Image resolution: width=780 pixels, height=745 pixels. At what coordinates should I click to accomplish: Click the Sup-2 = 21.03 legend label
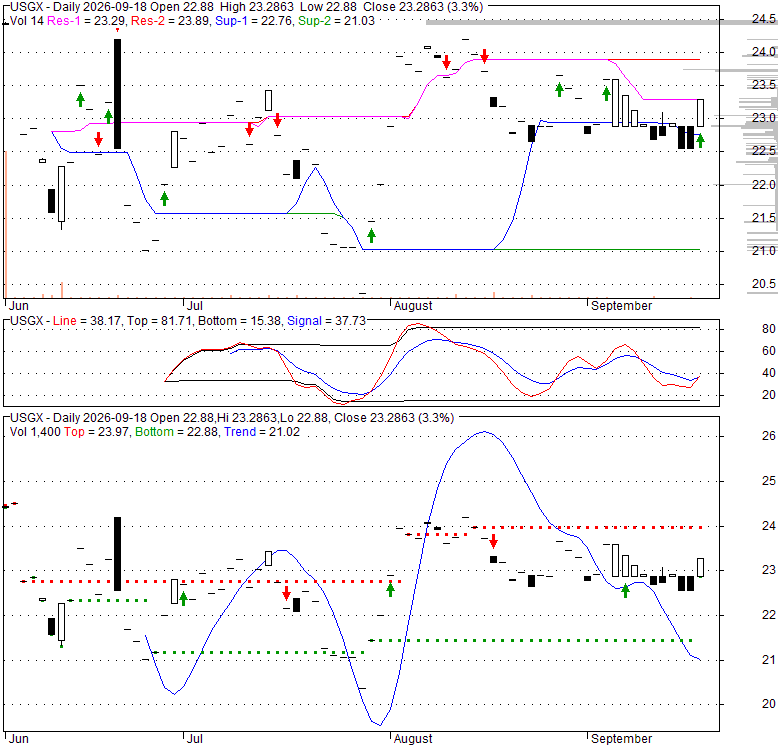336,21
